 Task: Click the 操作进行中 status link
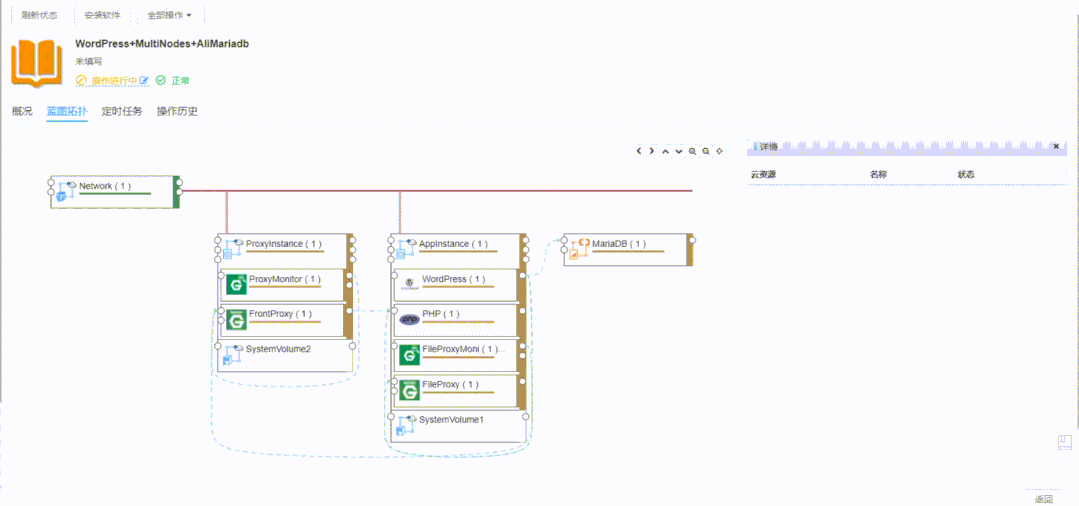pos(115,81)
